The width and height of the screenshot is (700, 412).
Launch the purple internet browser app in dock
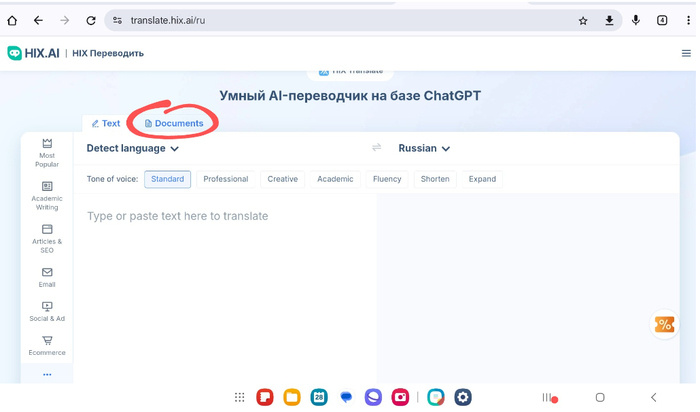click(x=373, y=397)
